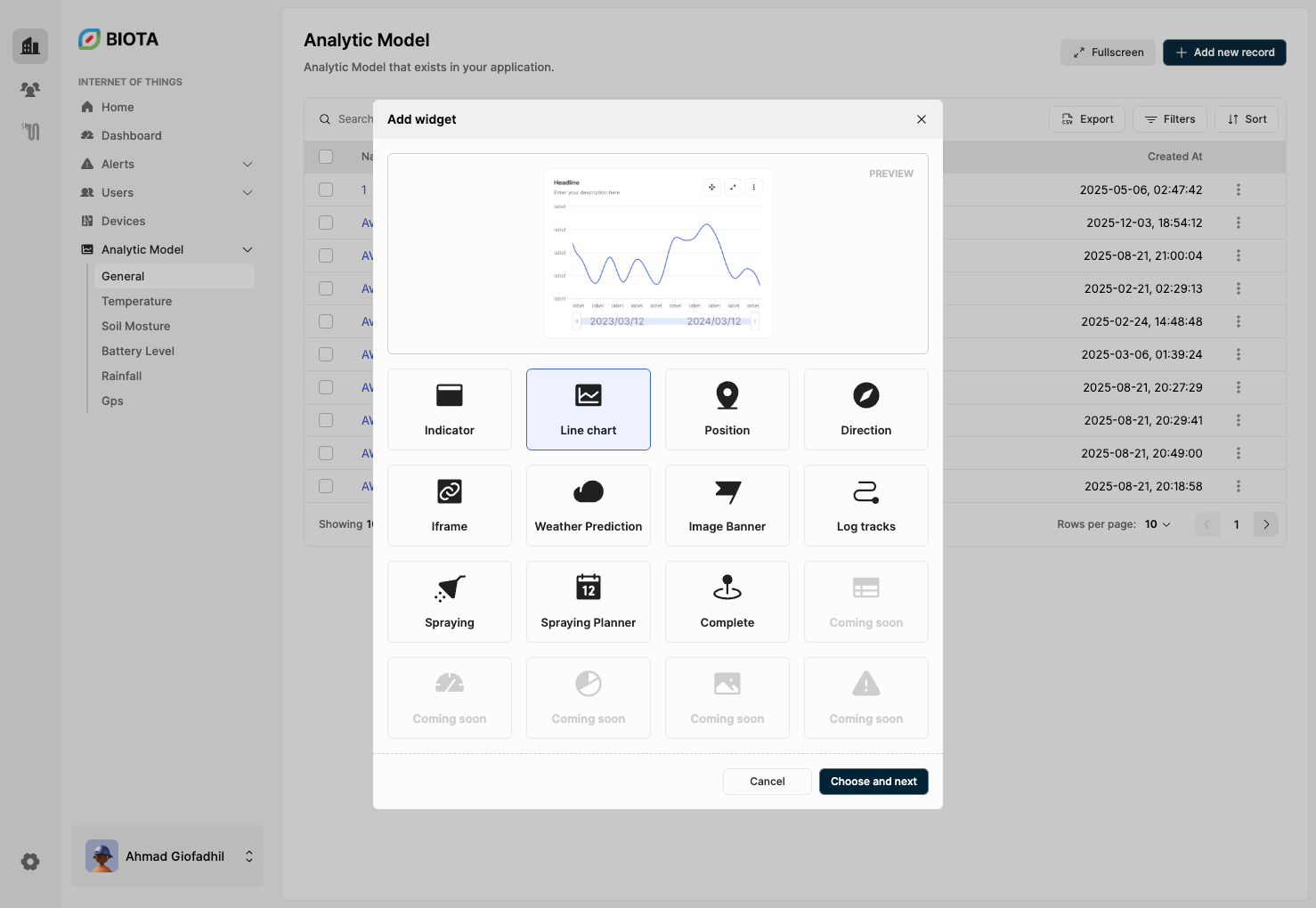The height and width of the screenshot is (908, 1316).
Task: Pick the Direction compass widget
Action: (x=865, y=409)
